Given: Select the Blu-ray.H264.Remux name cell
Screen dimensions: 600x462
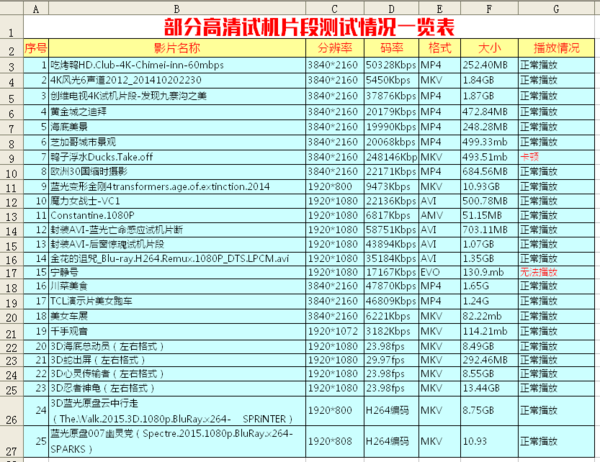Looking at the screenshot, I should point(177,259).
